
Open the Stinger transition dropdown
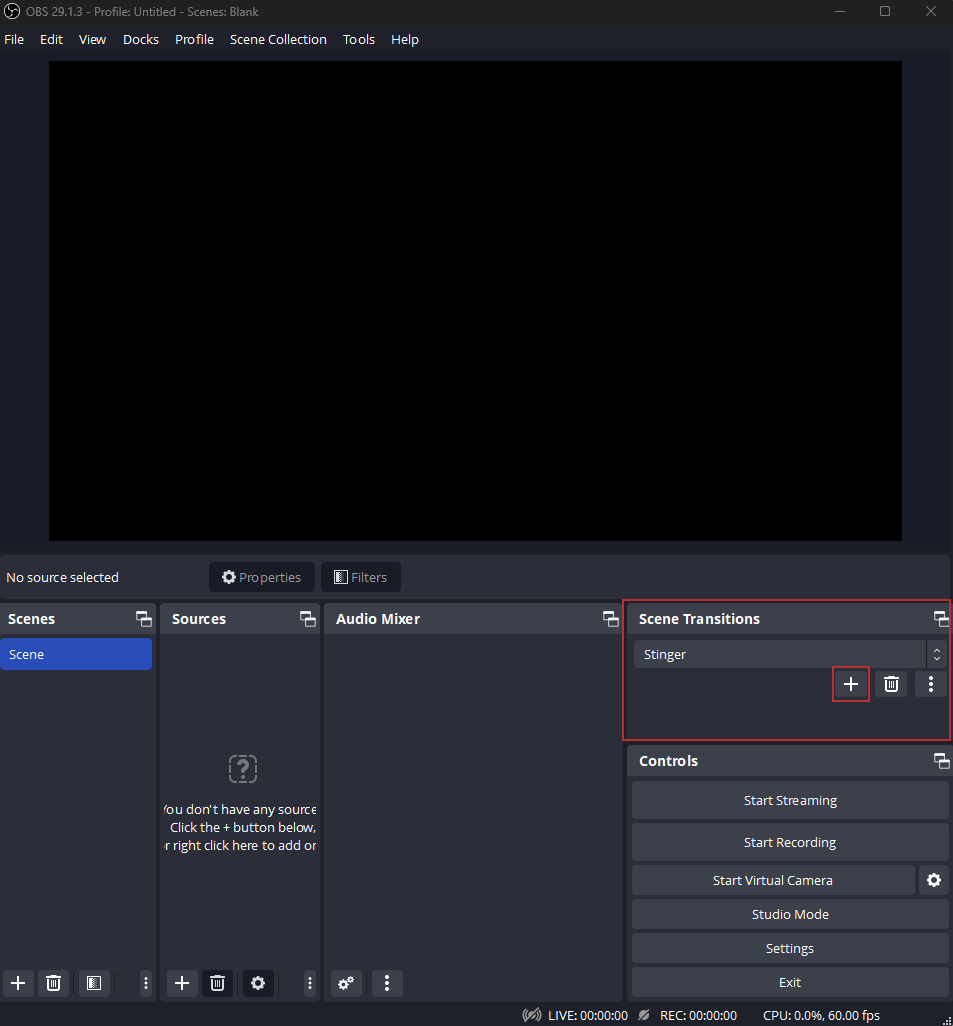tap(790, 655)
